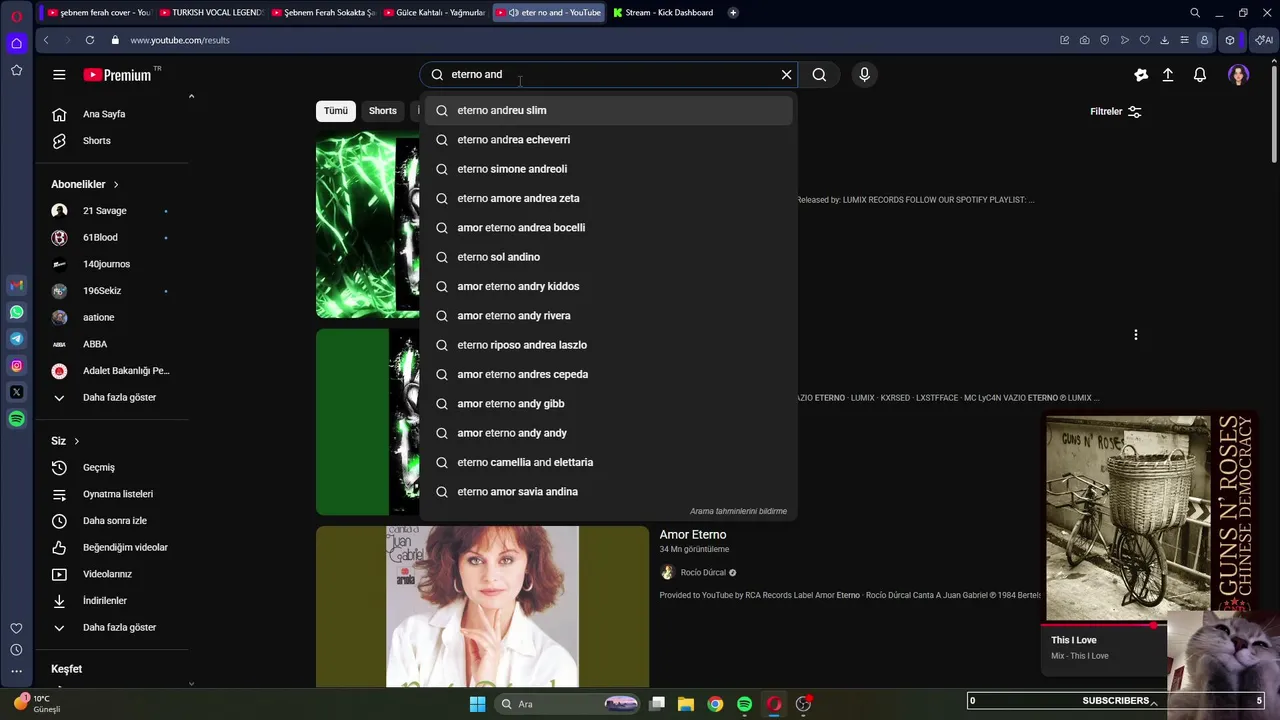This screenshot has height=720, width=1280.
Task: Select the Shorts filter chip
Action: pyautogui.click(x=383, y=111)
